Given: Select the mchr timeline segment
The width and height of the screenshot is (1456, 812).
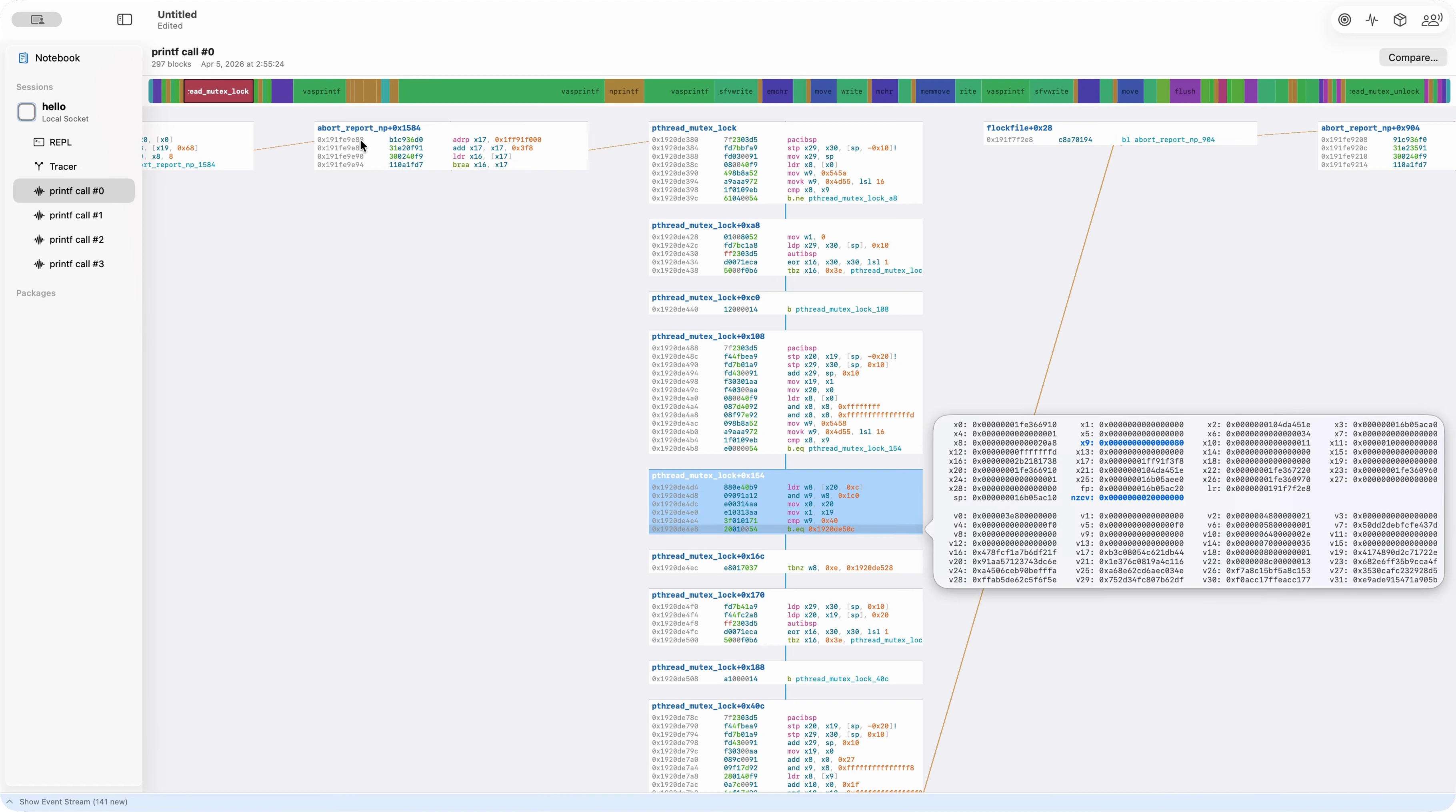Looking at the screenshot, I should click(884, 91).
